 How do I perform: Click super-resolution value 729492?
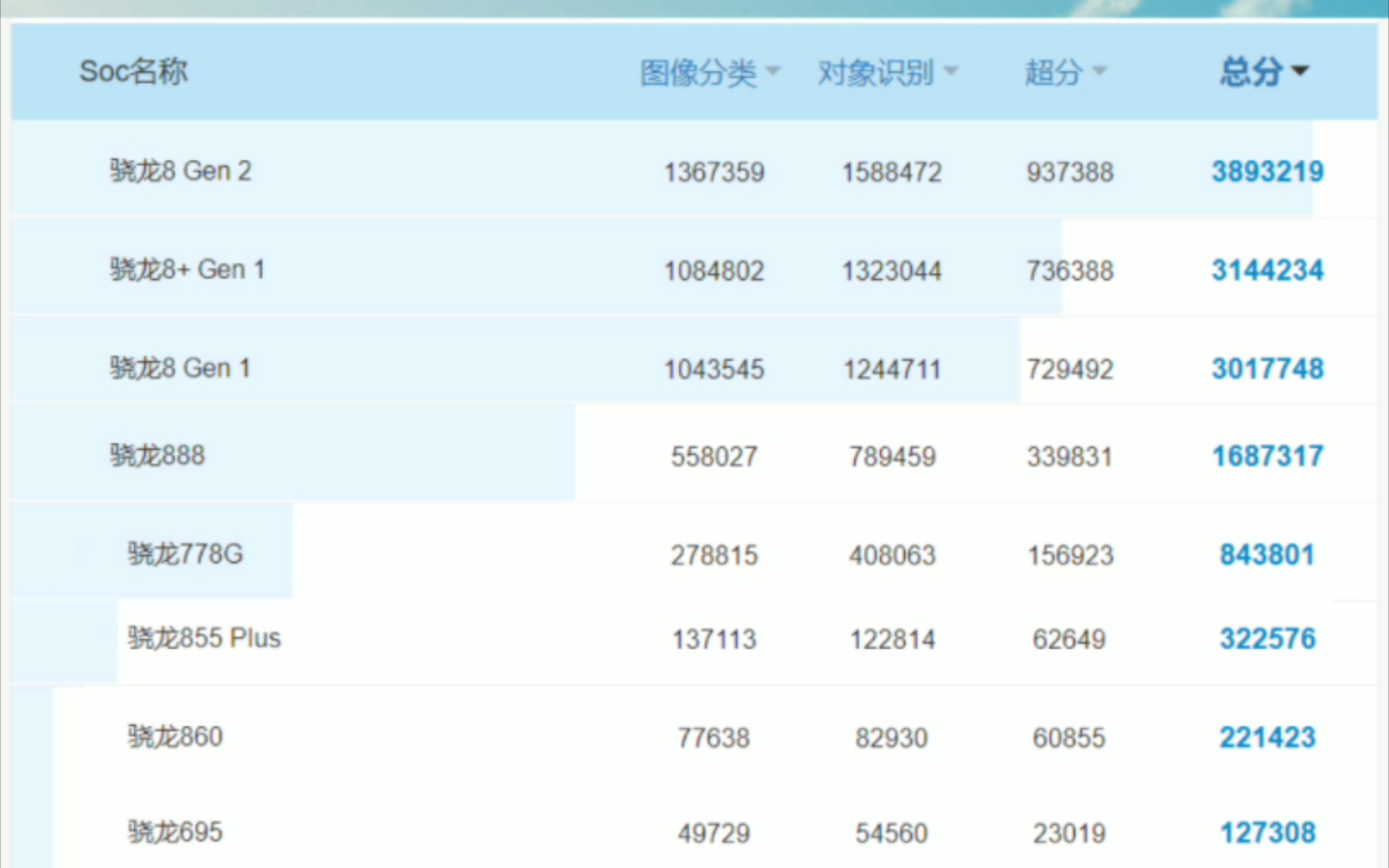[1070, 370]
